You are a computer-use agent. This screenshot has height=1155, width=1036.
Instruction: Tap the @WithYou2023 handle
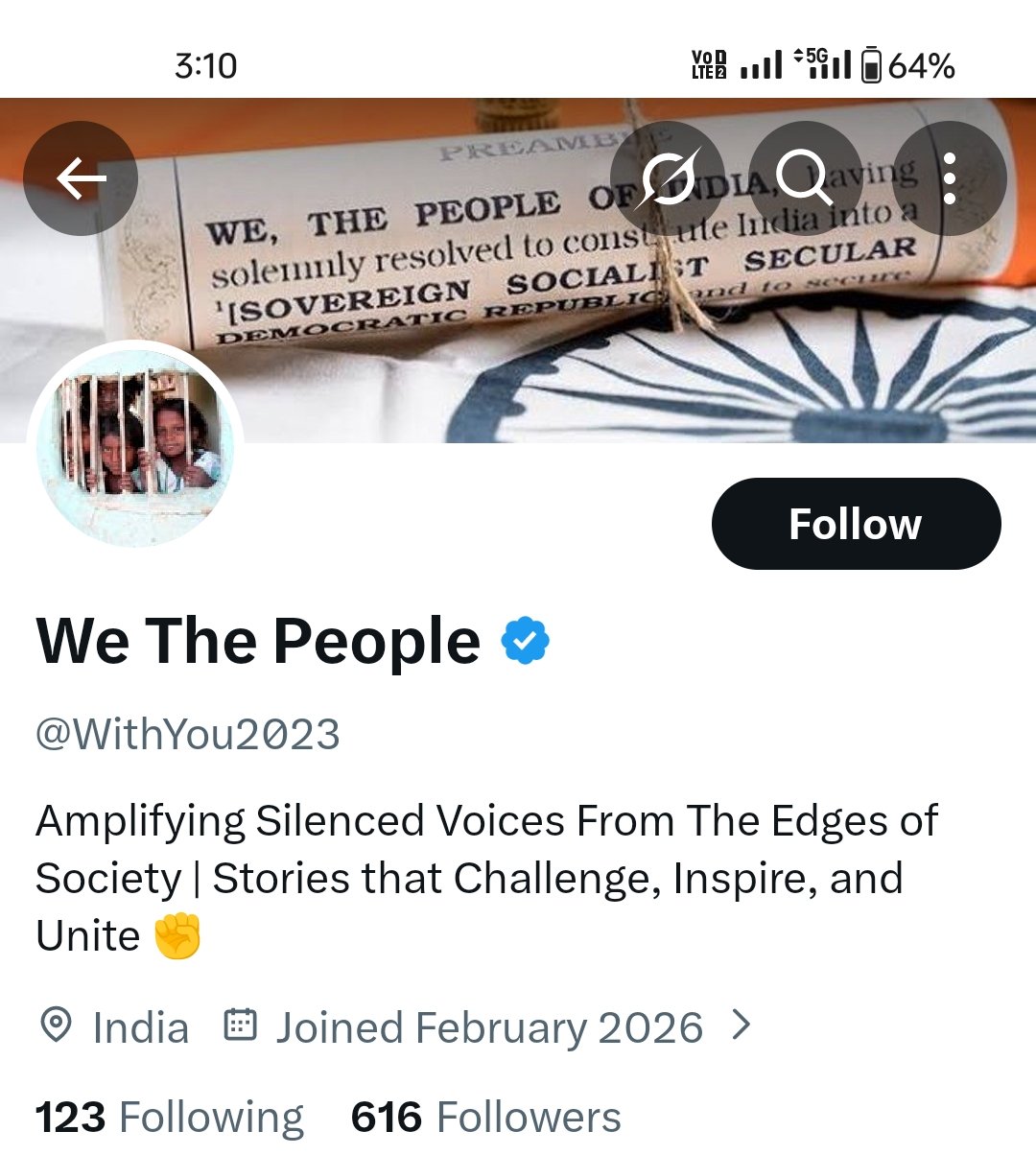coord(188,735)
